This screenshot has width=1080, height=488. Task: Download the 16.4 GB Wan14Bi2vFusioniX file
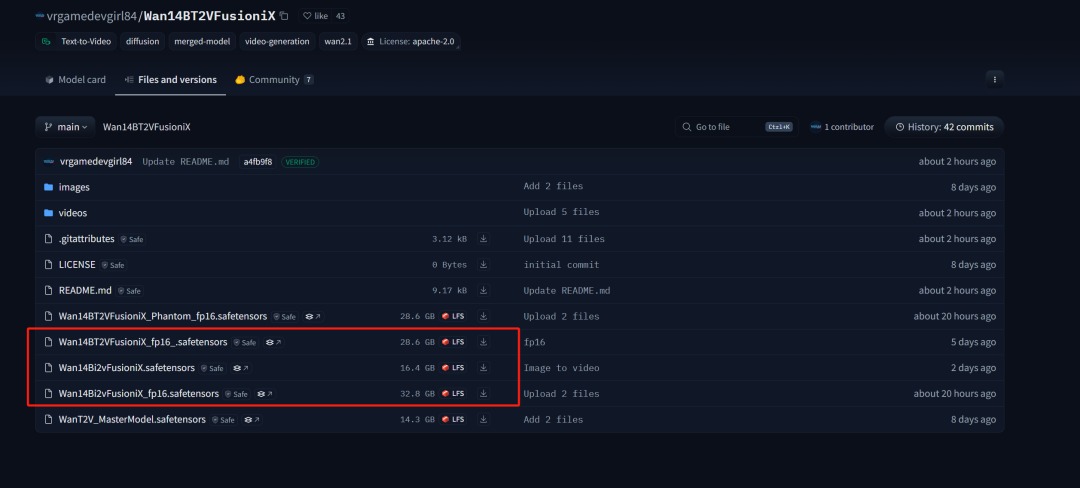tap(484, 368)
